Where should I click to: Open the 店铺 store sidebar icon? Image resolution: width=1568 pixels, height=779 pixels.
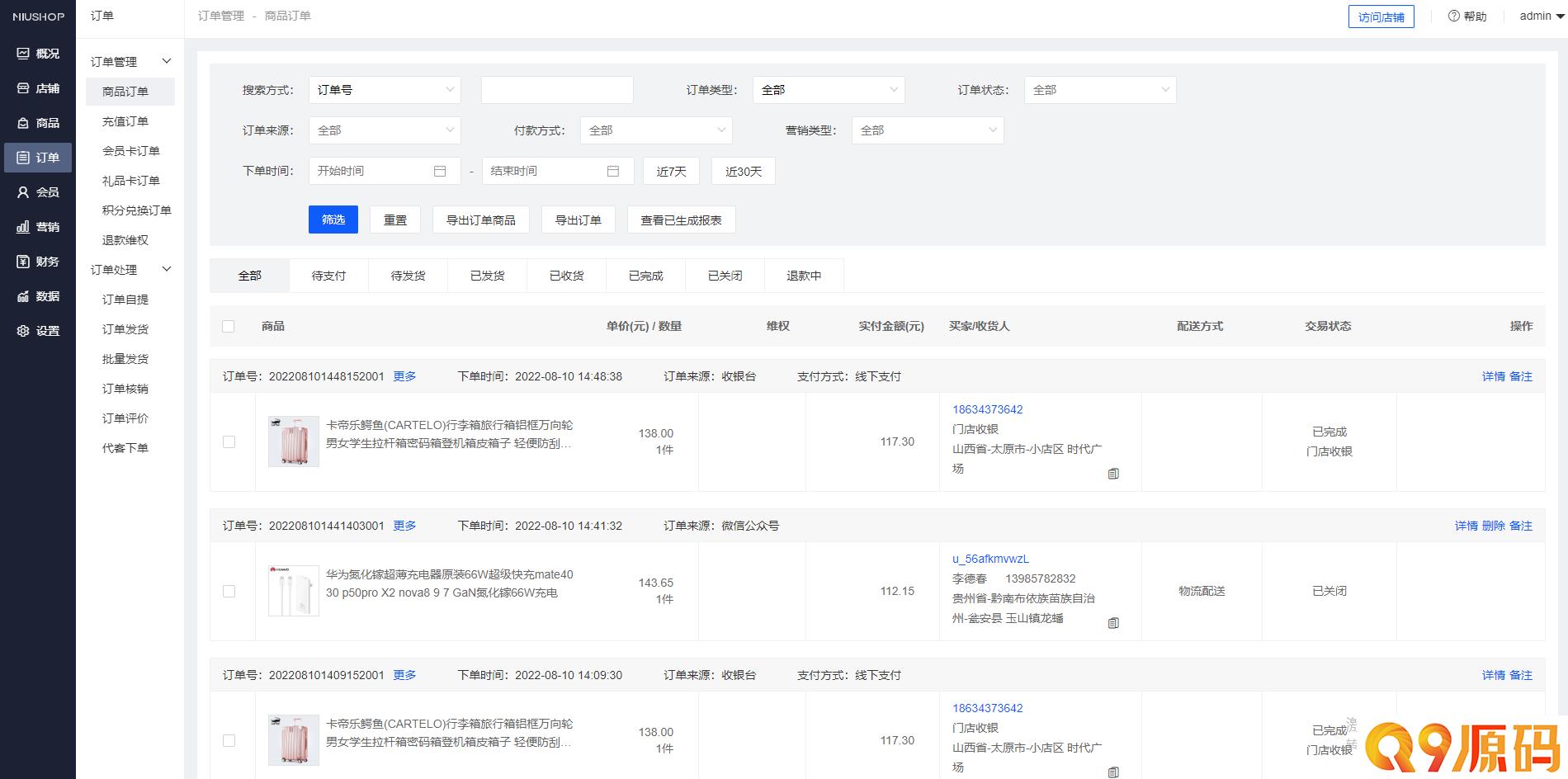click(x=23, y=88)
